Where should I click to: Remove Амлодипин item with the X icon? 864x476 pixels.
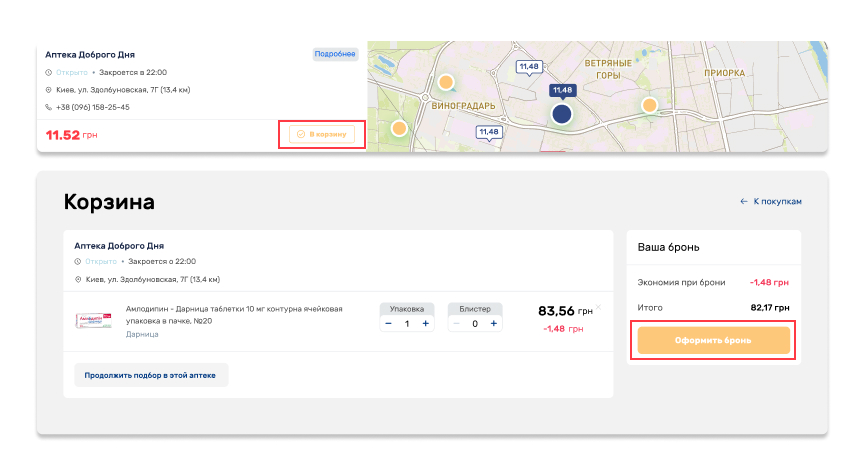coord(598,307)
